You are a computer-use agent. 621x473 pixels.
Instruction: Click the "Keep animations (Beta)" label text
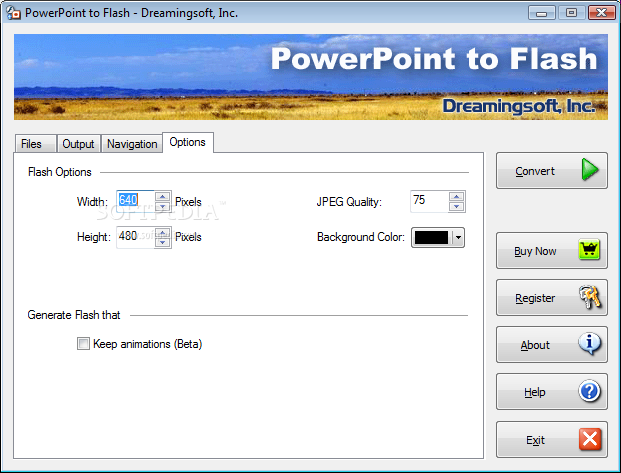[147, 344]
